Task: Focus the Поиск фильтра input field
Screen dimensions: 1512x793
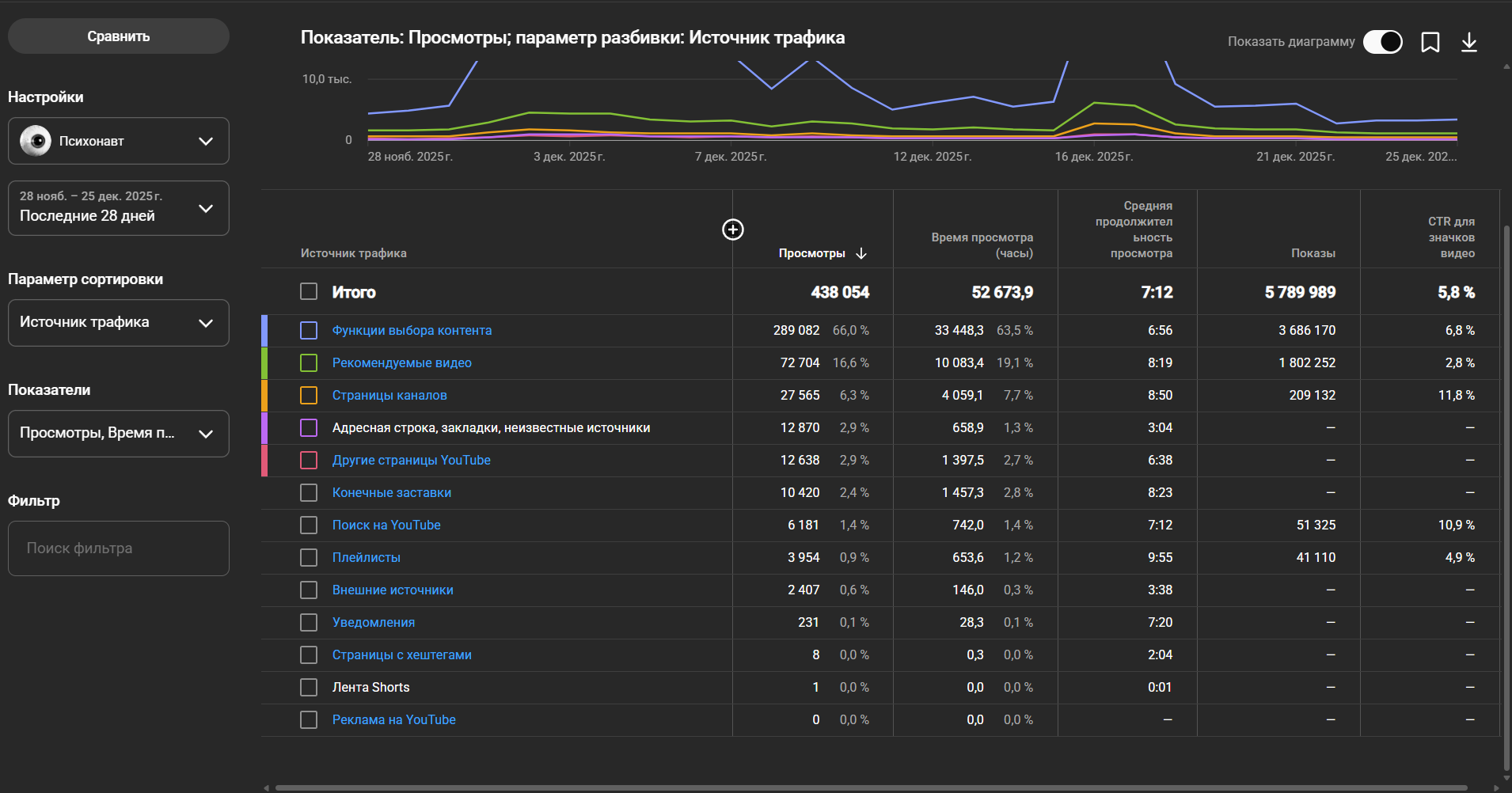Action: point(119,548)
